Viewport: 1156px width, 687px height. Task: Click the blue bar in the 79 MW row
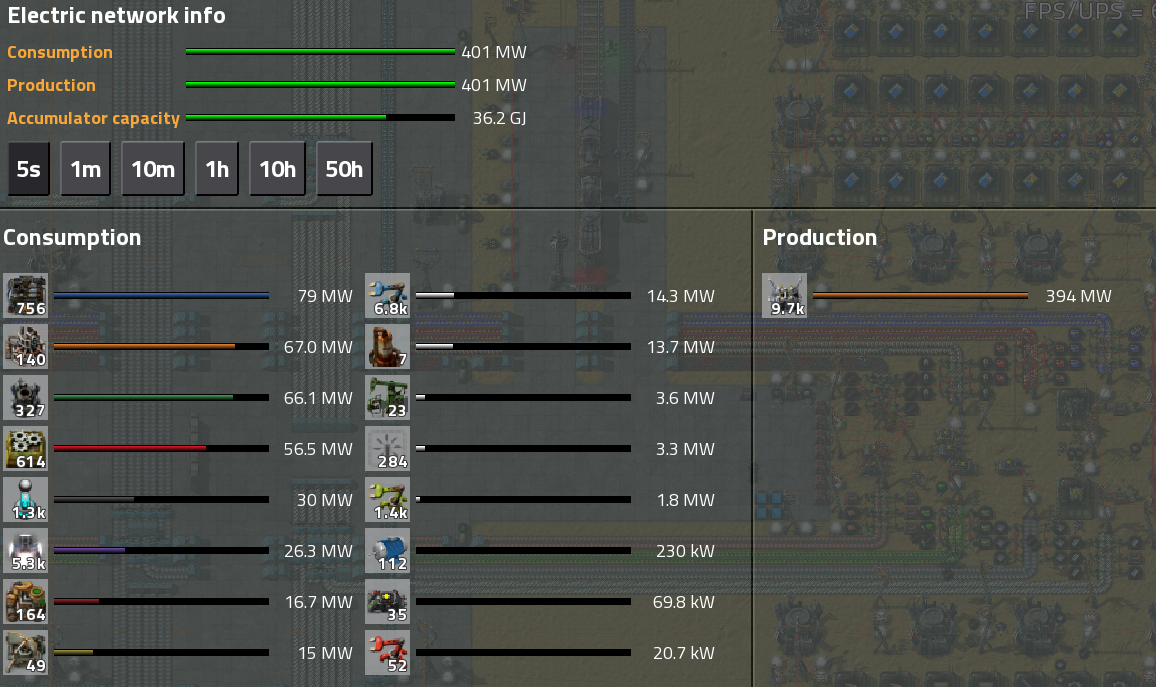(161, 296)
